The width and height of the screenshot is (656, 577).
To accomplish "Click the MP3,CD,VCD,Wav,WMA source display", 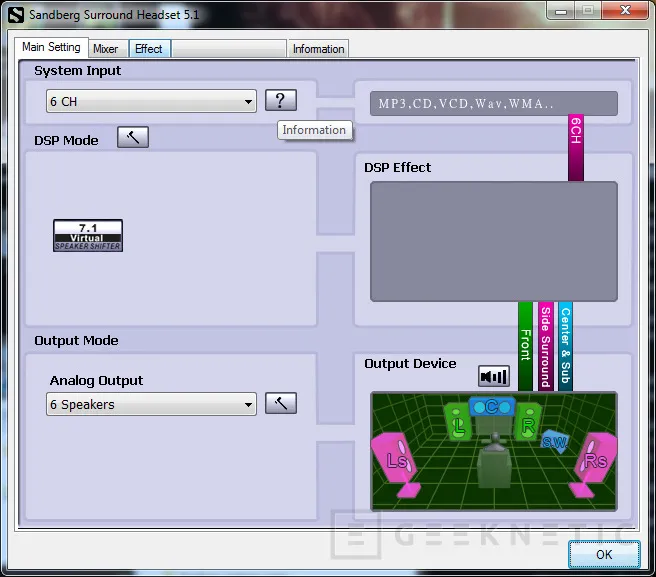I will click(x=494, y=103).
